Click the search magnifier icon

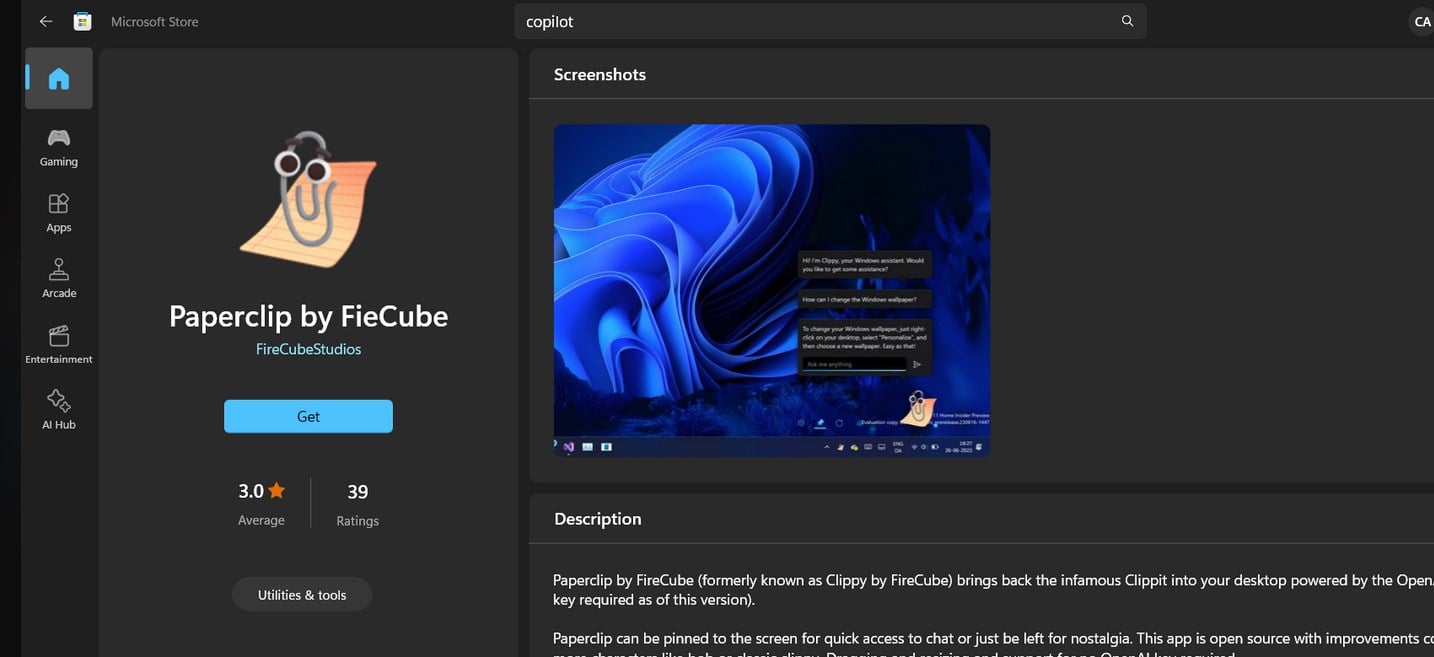[1127, 21]
